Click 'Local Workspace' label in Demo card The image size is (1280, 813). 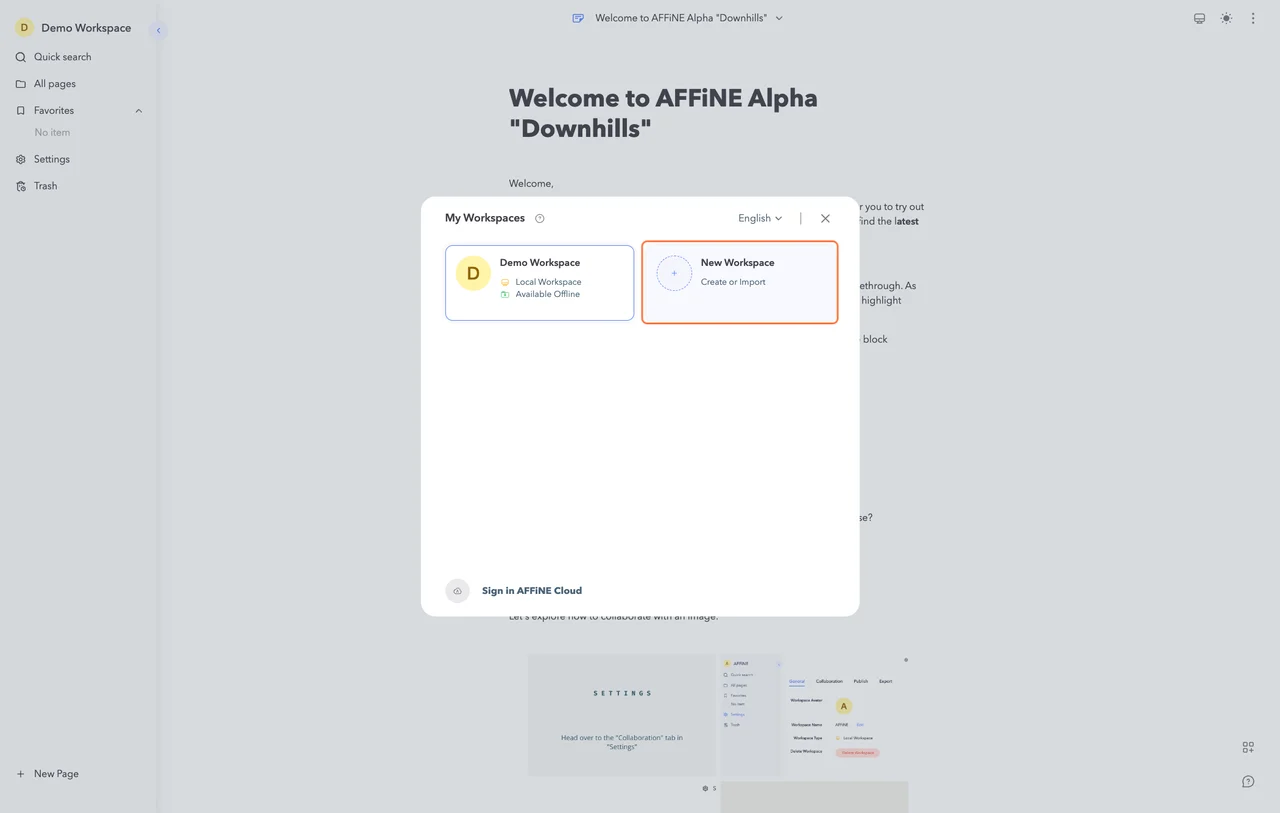pyautogui.click(x=548, y=282)
